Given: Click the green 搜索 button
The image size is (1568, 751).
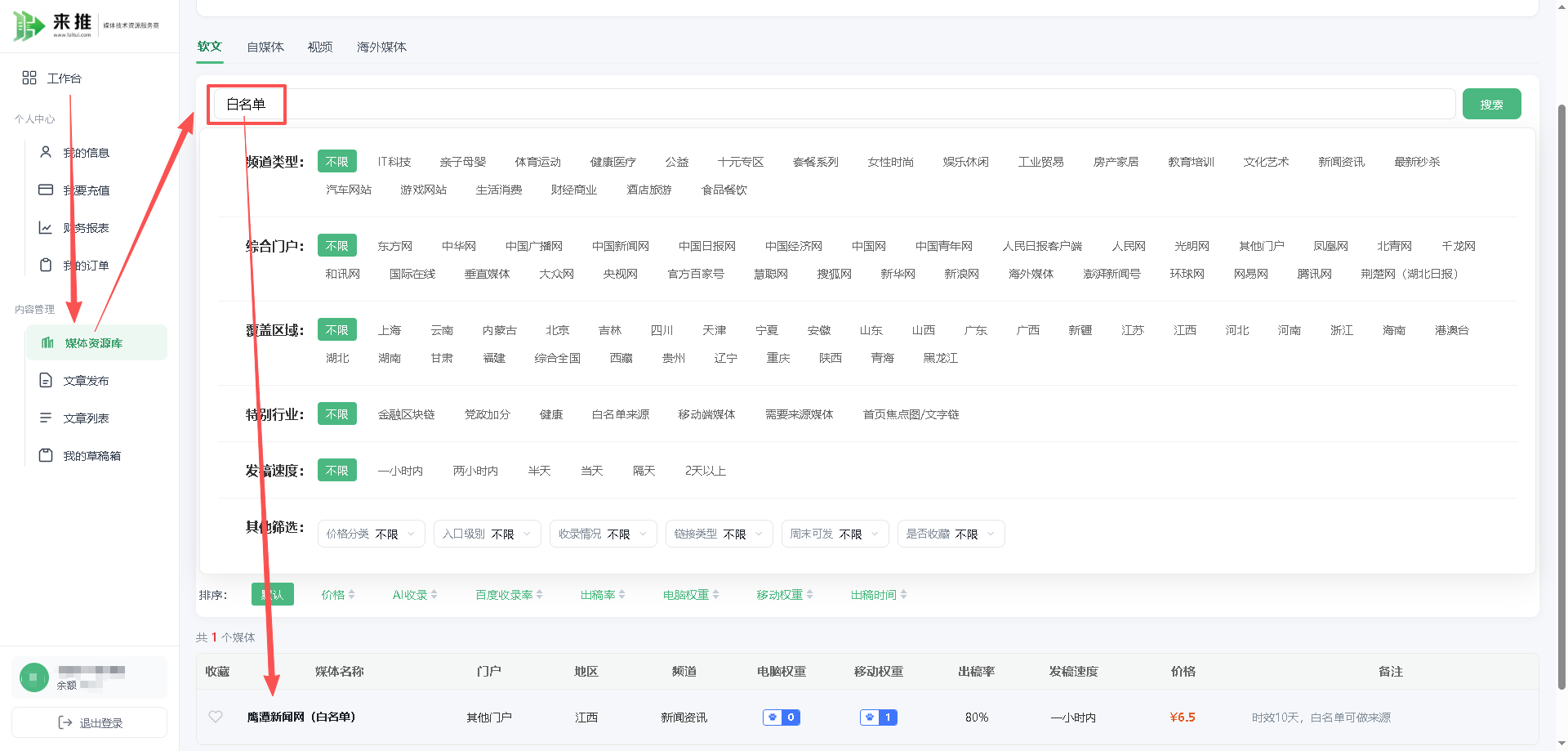Looking at the screenshot, I should point(1491,104).
